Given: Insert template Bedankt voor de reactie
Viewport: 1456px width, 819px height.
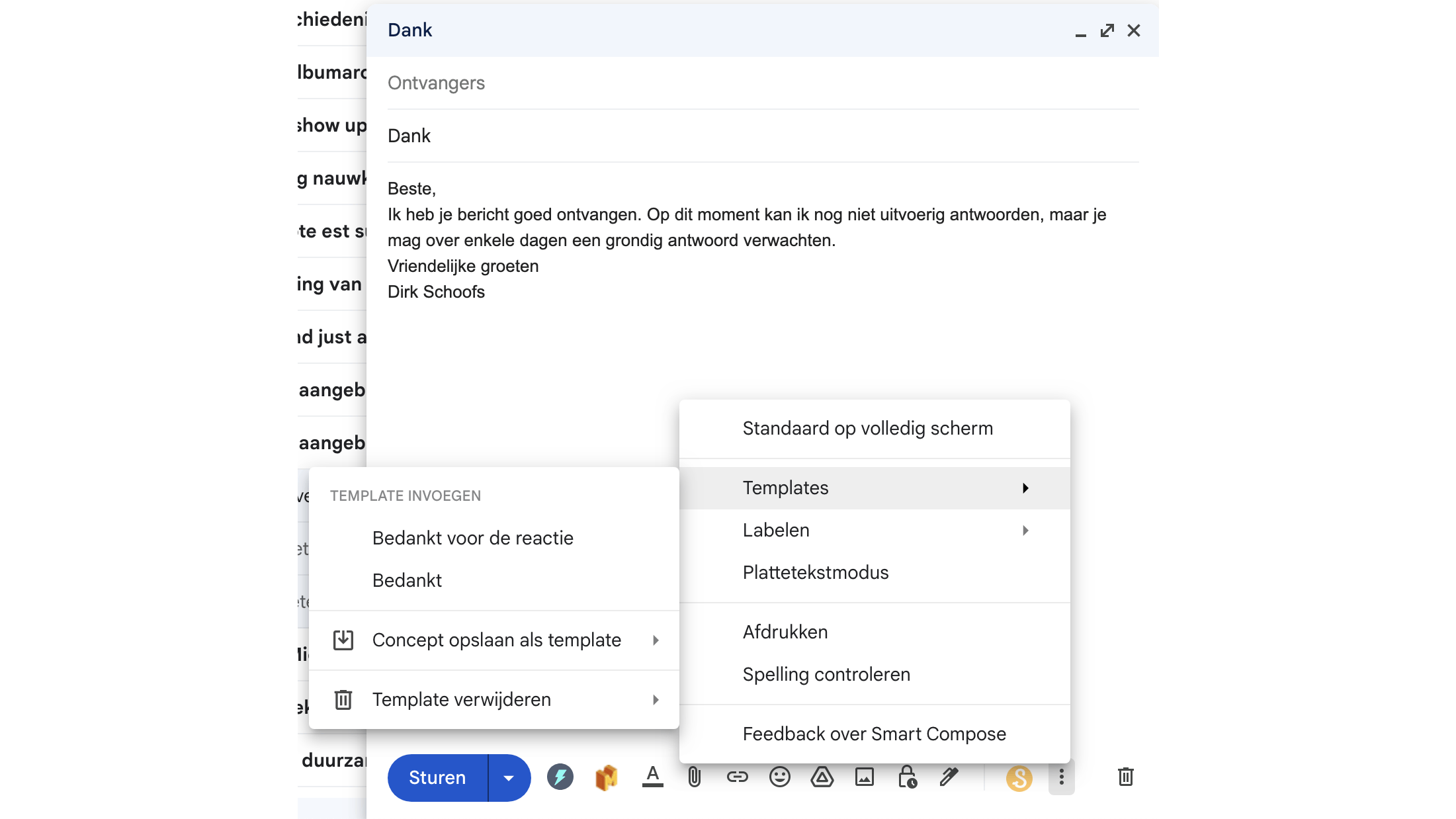Looking at the screenshot, I should (x=472, y=538).
